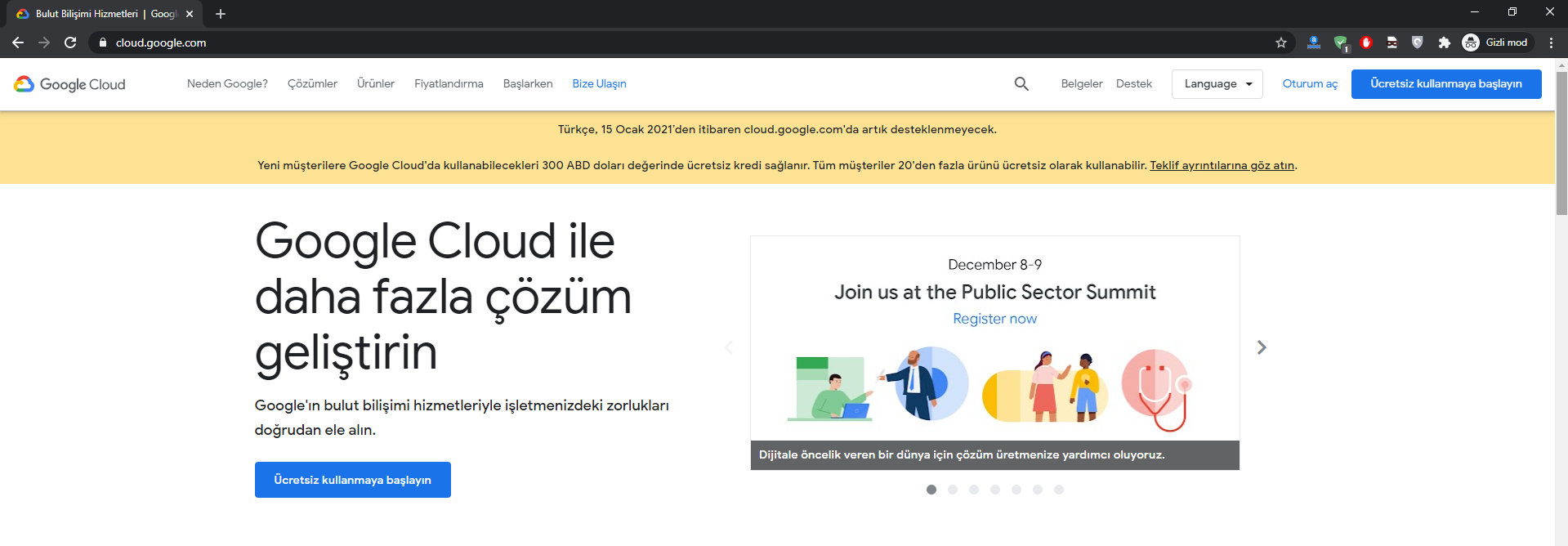Open the Ürünler menu

376,83
